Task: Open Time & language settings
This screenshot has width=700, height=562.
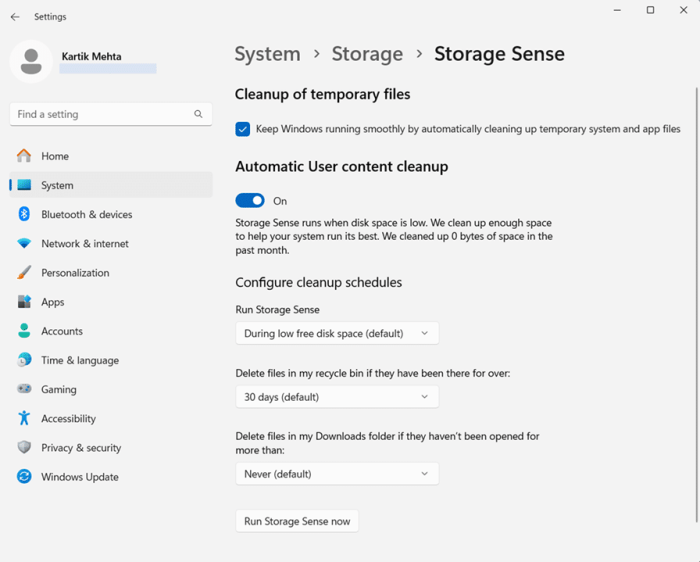Action: [111, 360]
